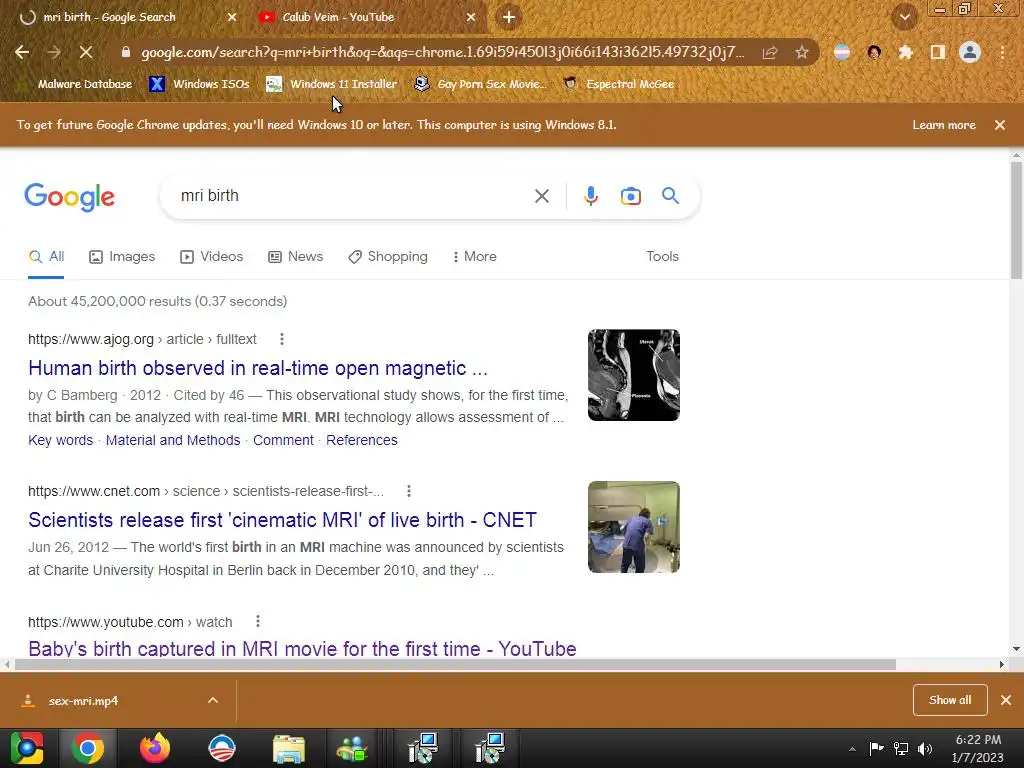This screenshot has width=1024, height=768.
Task: Click Show all downloads button
Action: pyautogui.click(x=950, y=700)
